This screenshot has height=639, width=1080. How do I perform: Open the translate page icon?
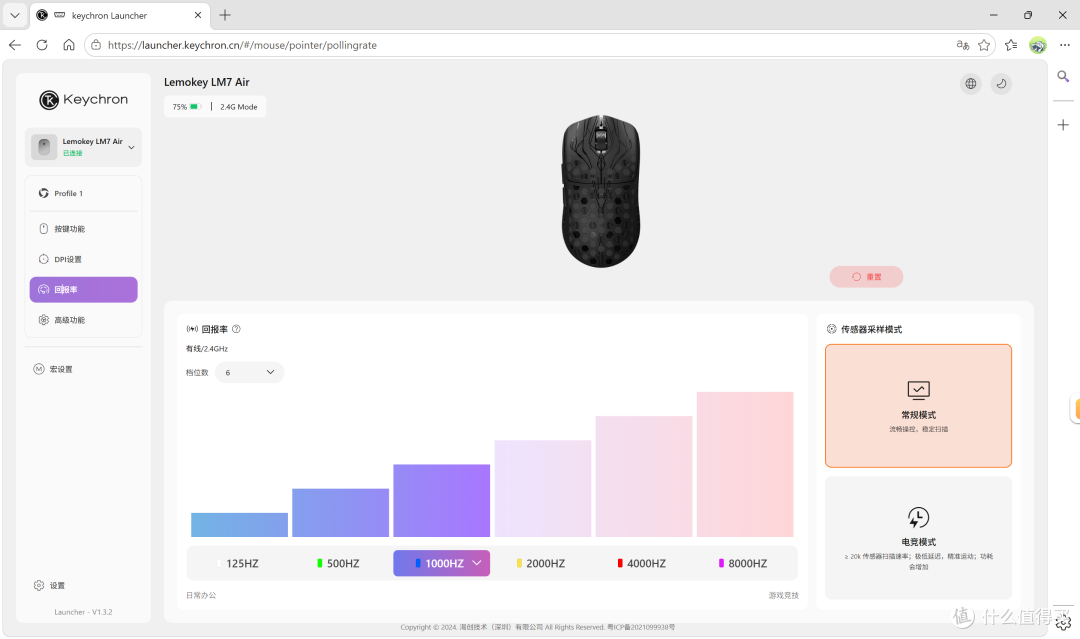(x=962, y=45)
